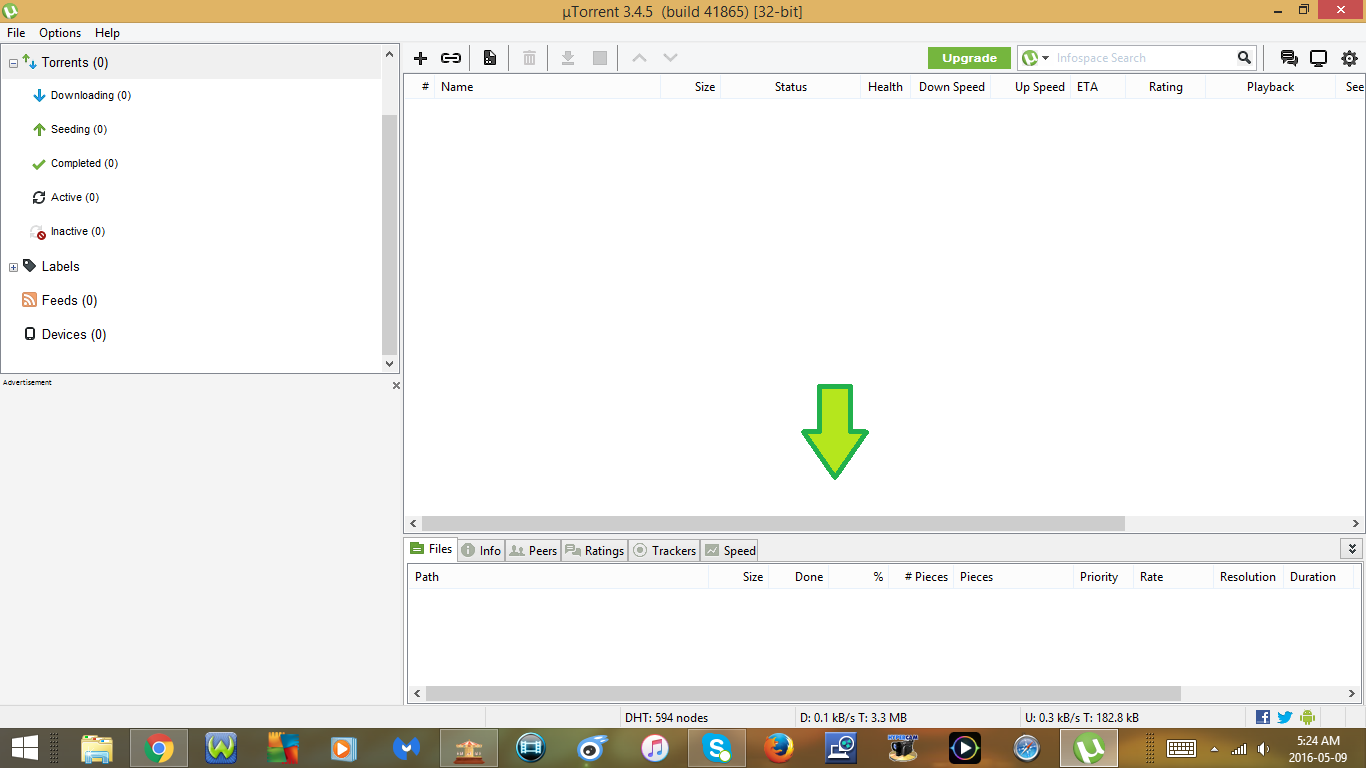This screenshot has width=1366, height=768.
Task: Click the download speed status text
Action: tap(853, 718)
